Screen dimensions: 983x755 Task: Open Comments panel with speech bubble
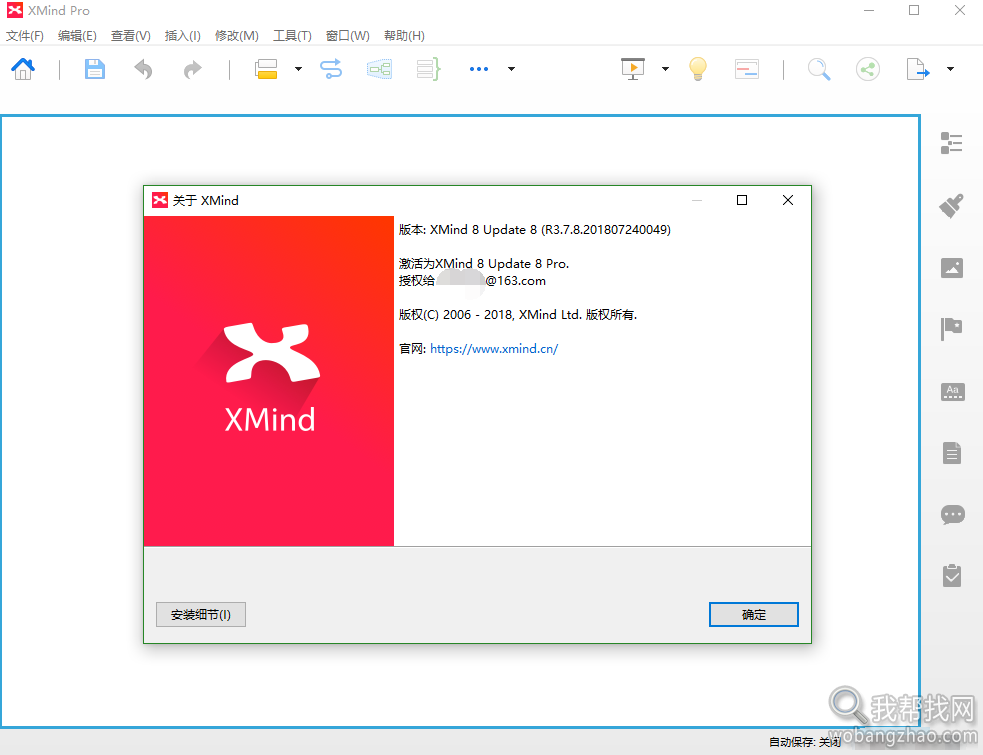coord(952,515)
